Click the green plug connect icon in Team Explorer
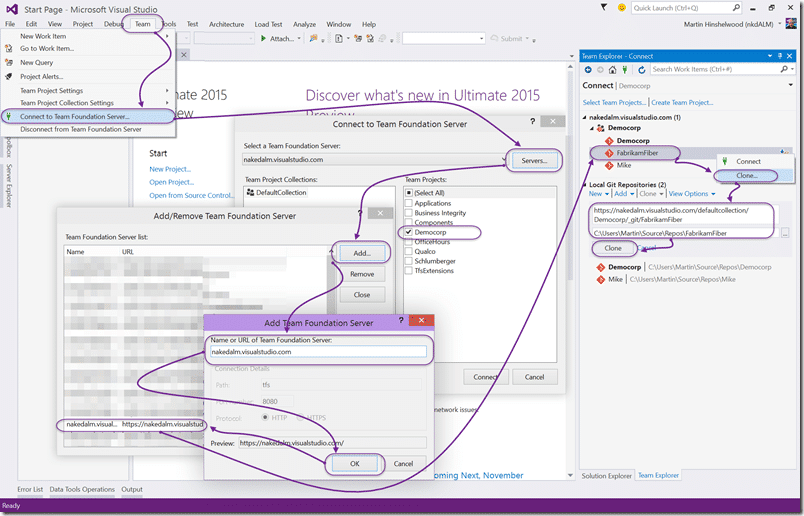The width and height of the screenshot is (804, 516). coord(625,69)
